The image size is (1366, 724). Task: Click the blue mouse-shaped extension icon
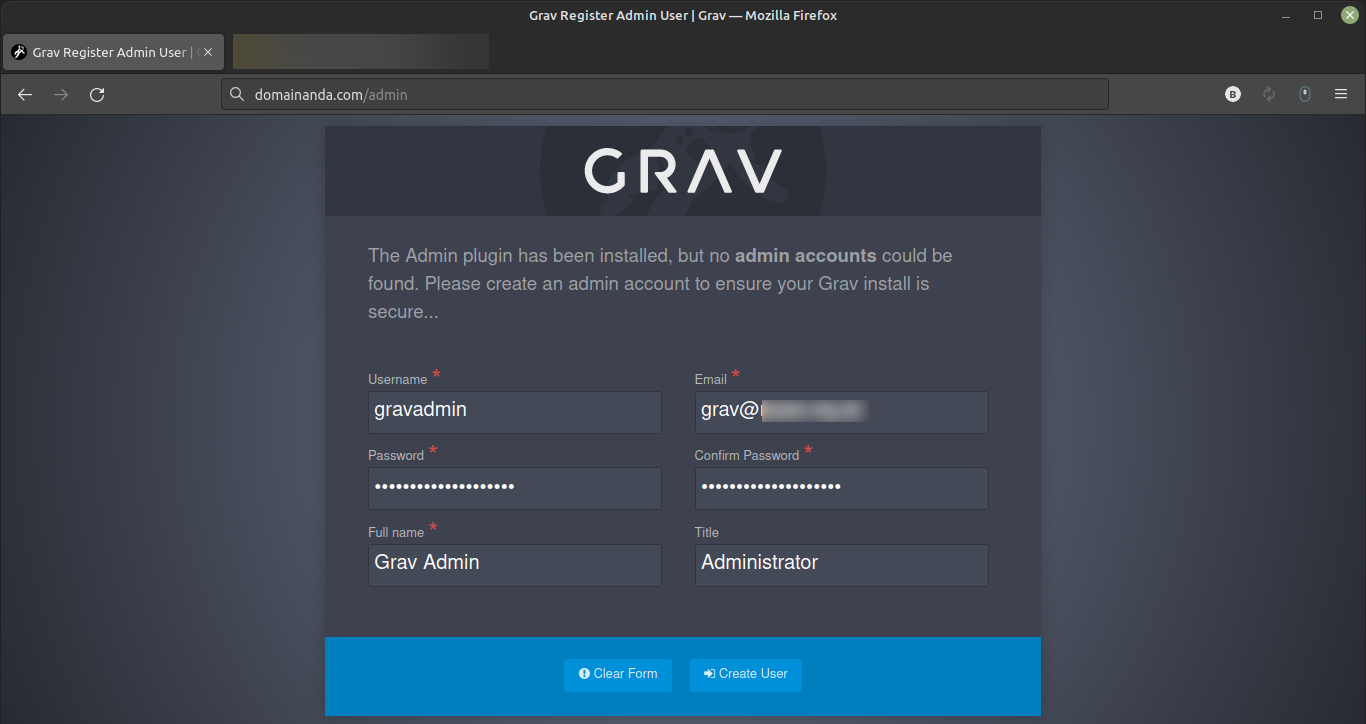coord(1304,94)
